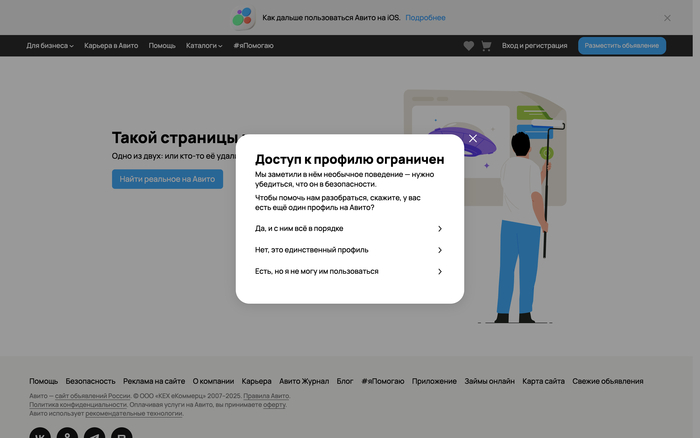
Task: Open the Telegram social icon in footer
Action: 94,434
